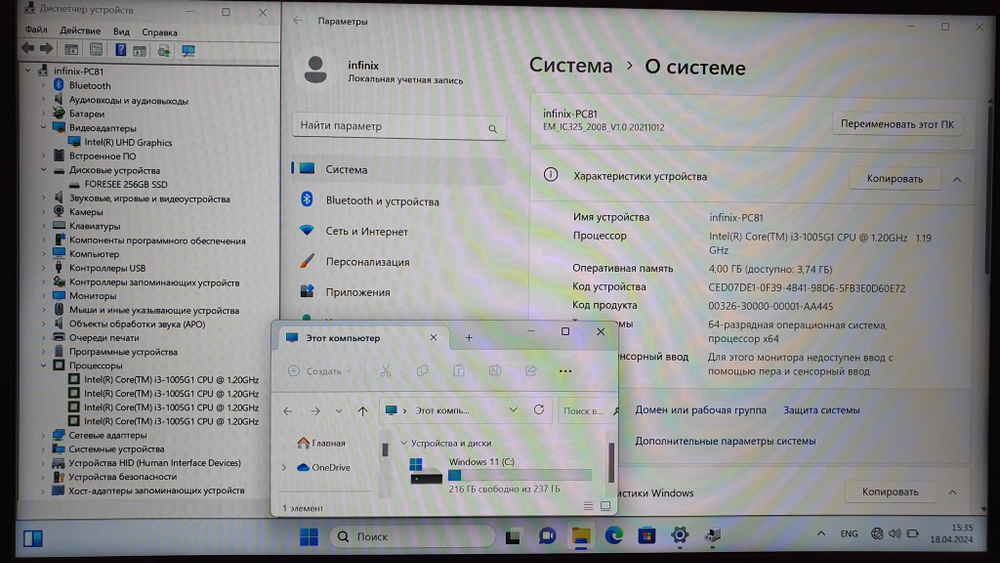Image resolution: width=1000 pixels, height=563 pixels.
Task: Click the Найти параметр search field
Action: coord(399,126)
